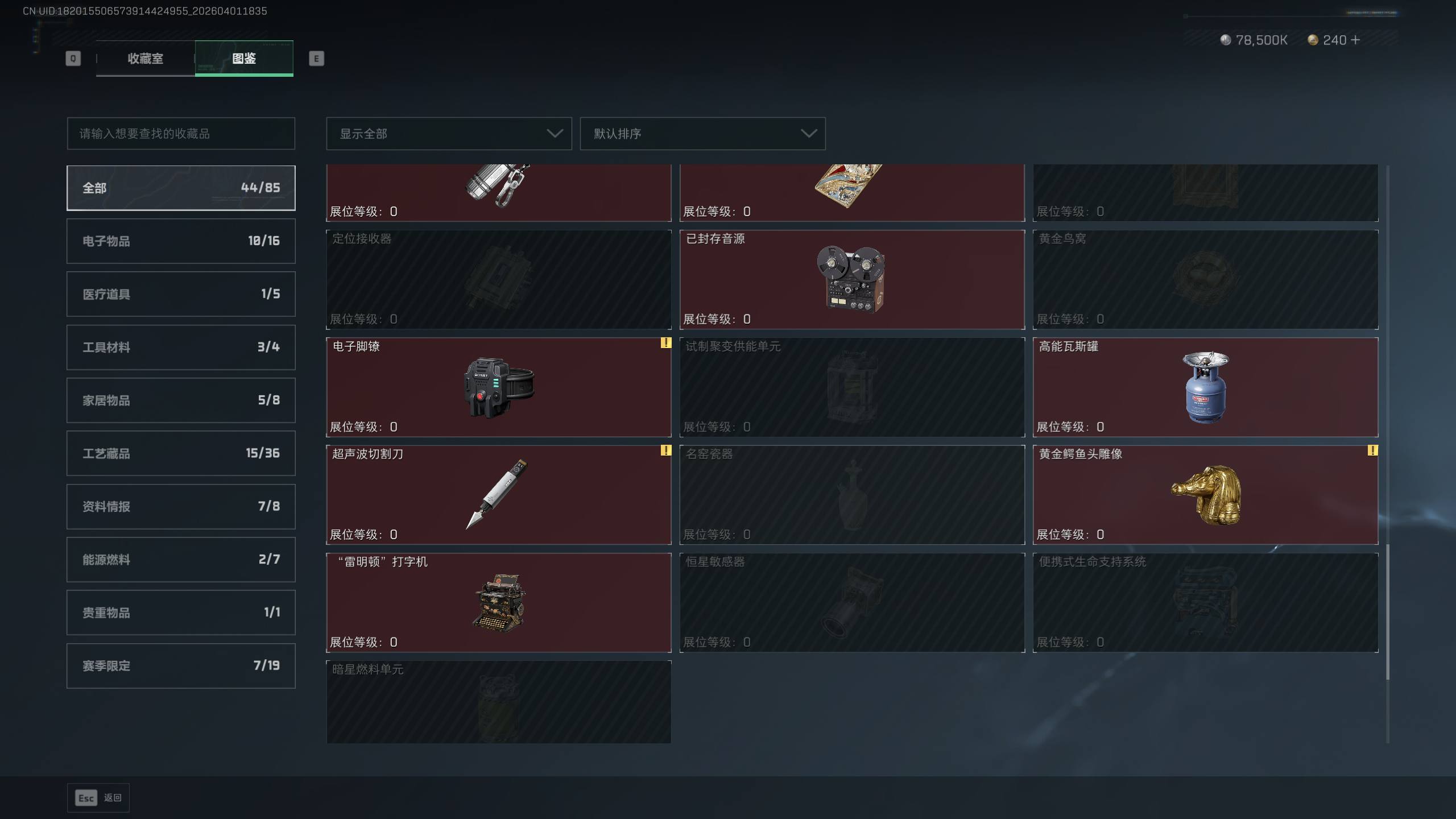Select the 黄金鳄鱼头雕像 golden statue
This screenshot has width=1456, height=819.
point(1205,495)
